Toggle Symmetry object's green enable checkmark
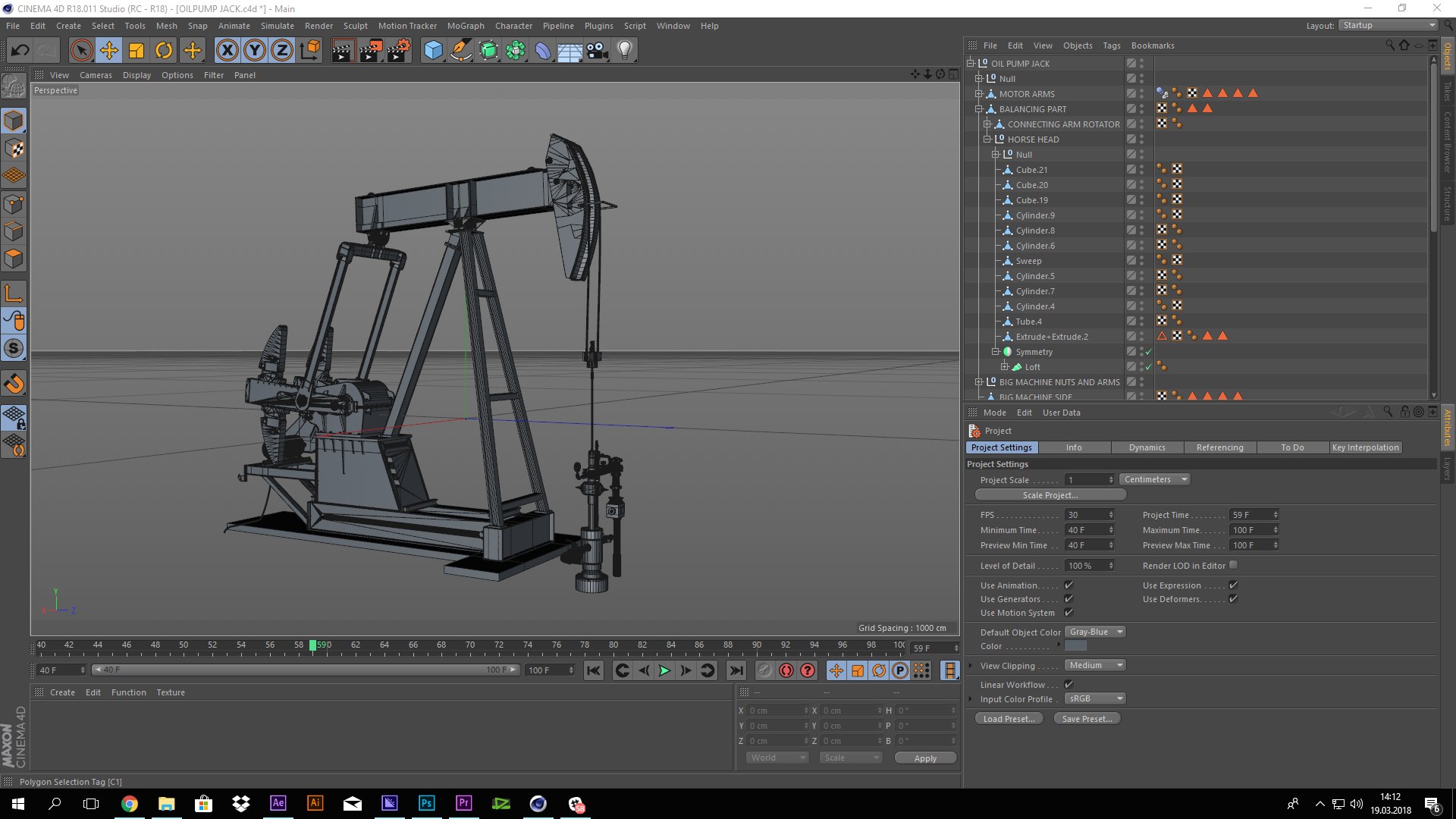 [1148, 352]
